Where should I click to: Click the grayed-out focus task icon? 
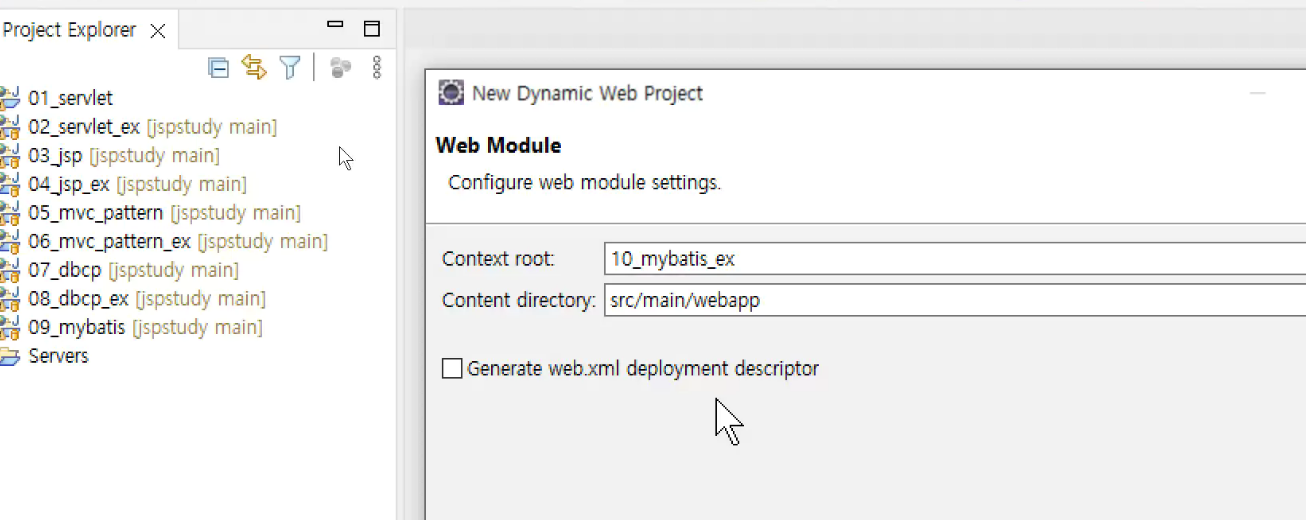click(x=340, y=67)
